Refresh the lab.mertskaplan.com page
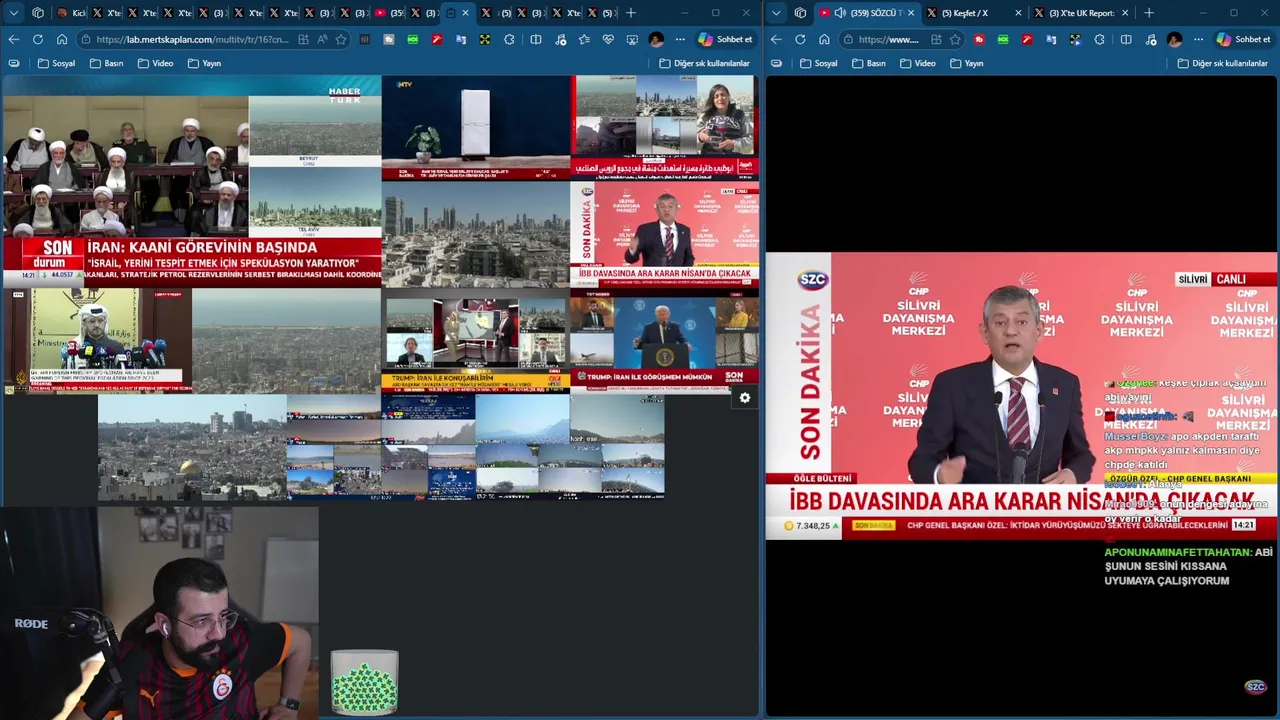 (x=37, y=39)
